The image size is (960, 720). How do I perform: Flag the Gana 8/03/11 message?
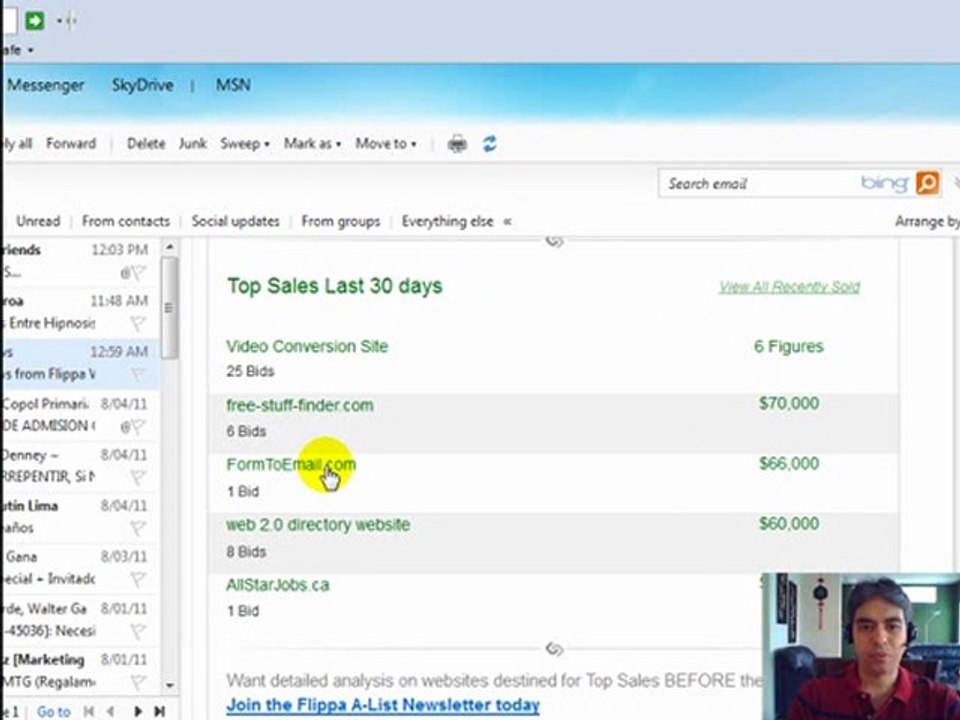click(x=138, y=579)
